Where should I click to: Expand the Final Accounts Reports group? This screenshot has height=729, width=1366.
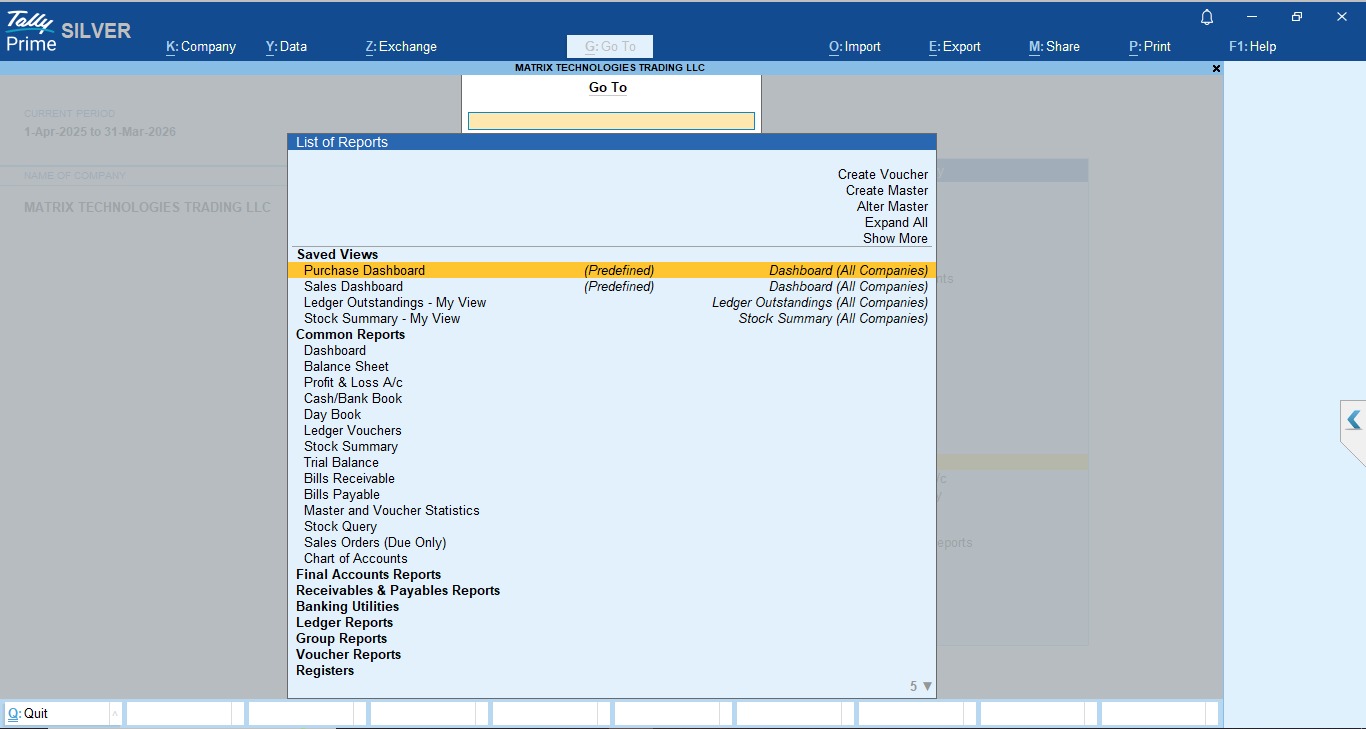click(x=368, y=574)
